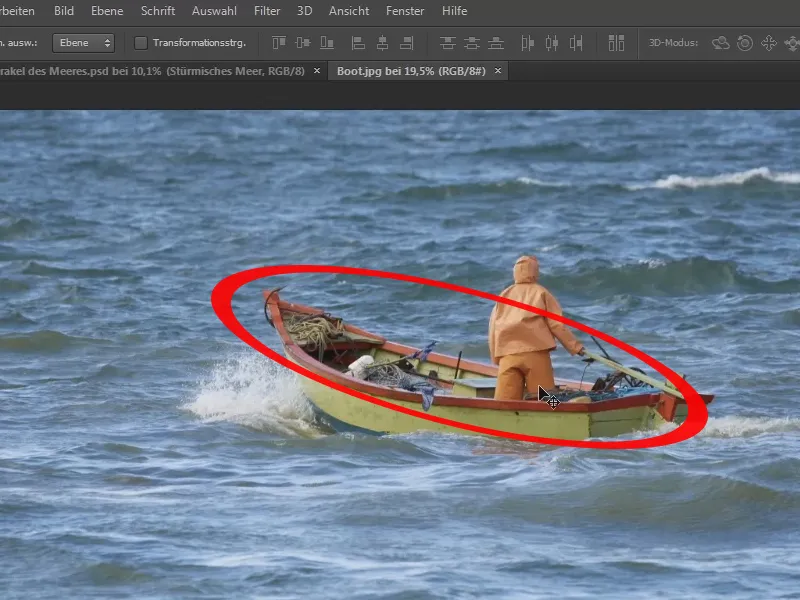Click the align horizontal centers icon
800x600 pixels.
(382, 43)
